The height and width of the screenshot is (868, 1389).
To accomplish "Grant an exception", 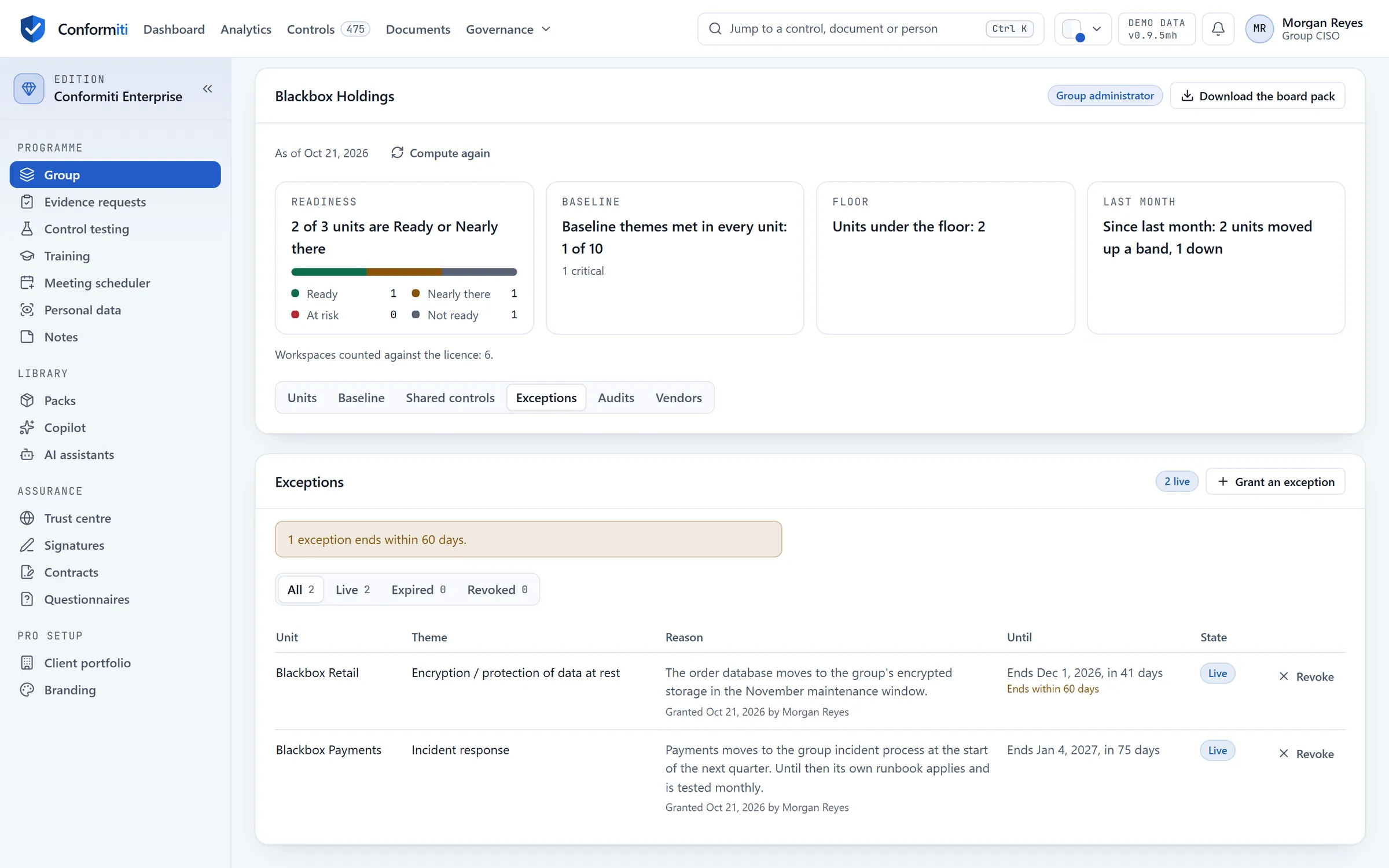I will pos(1276,481).
